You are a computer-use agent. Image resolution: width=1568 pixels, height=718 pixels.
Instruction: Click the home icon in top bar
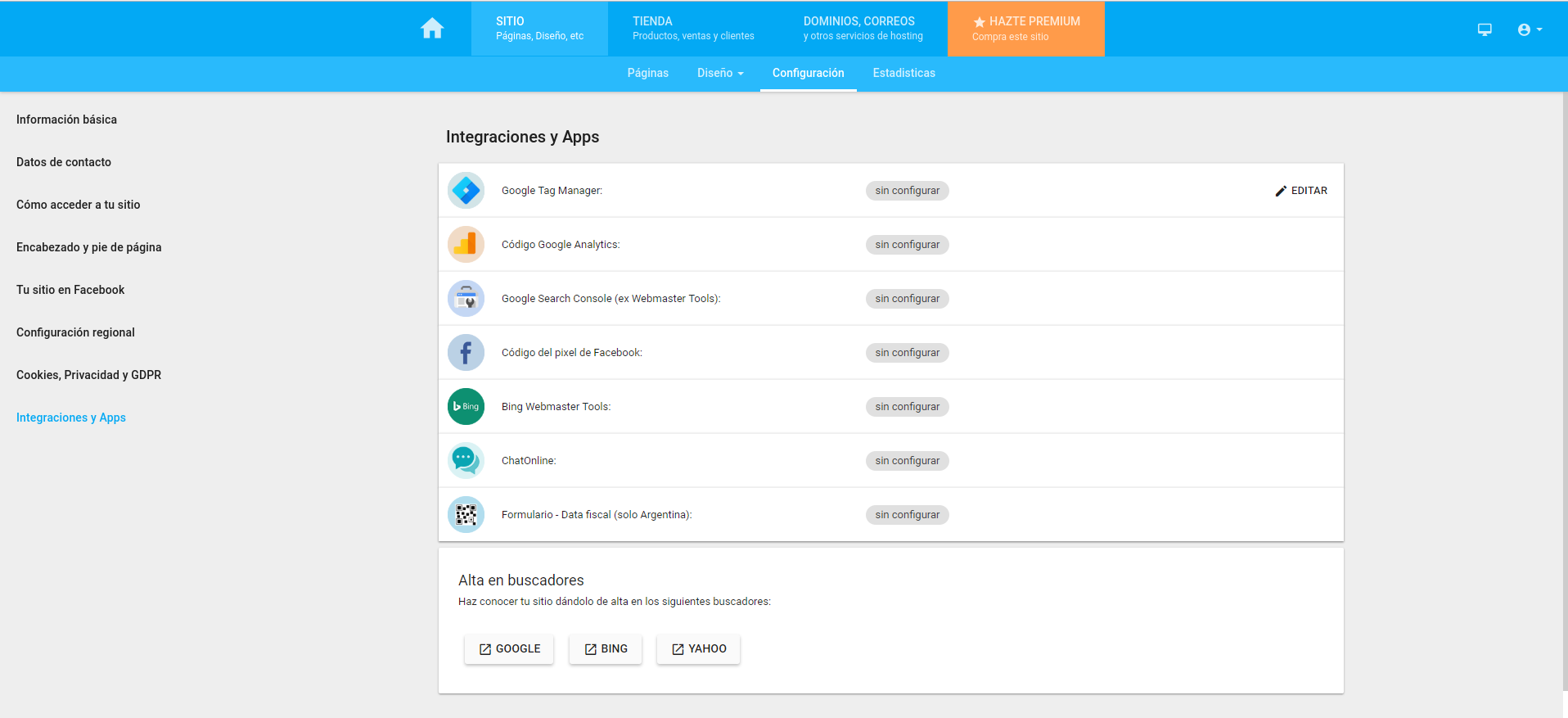[x=432, y=29]
